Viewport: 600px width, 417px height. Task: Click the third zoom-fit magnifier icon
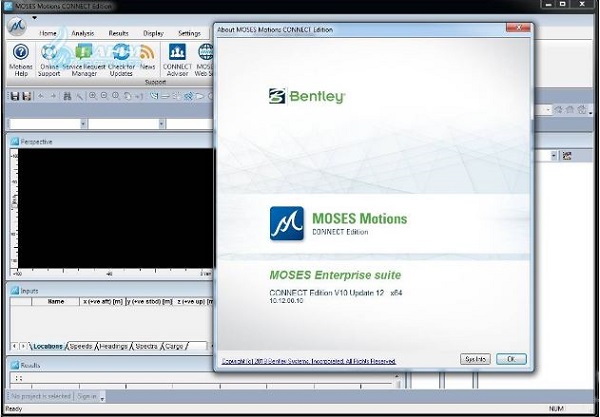[x=116, y=96]
